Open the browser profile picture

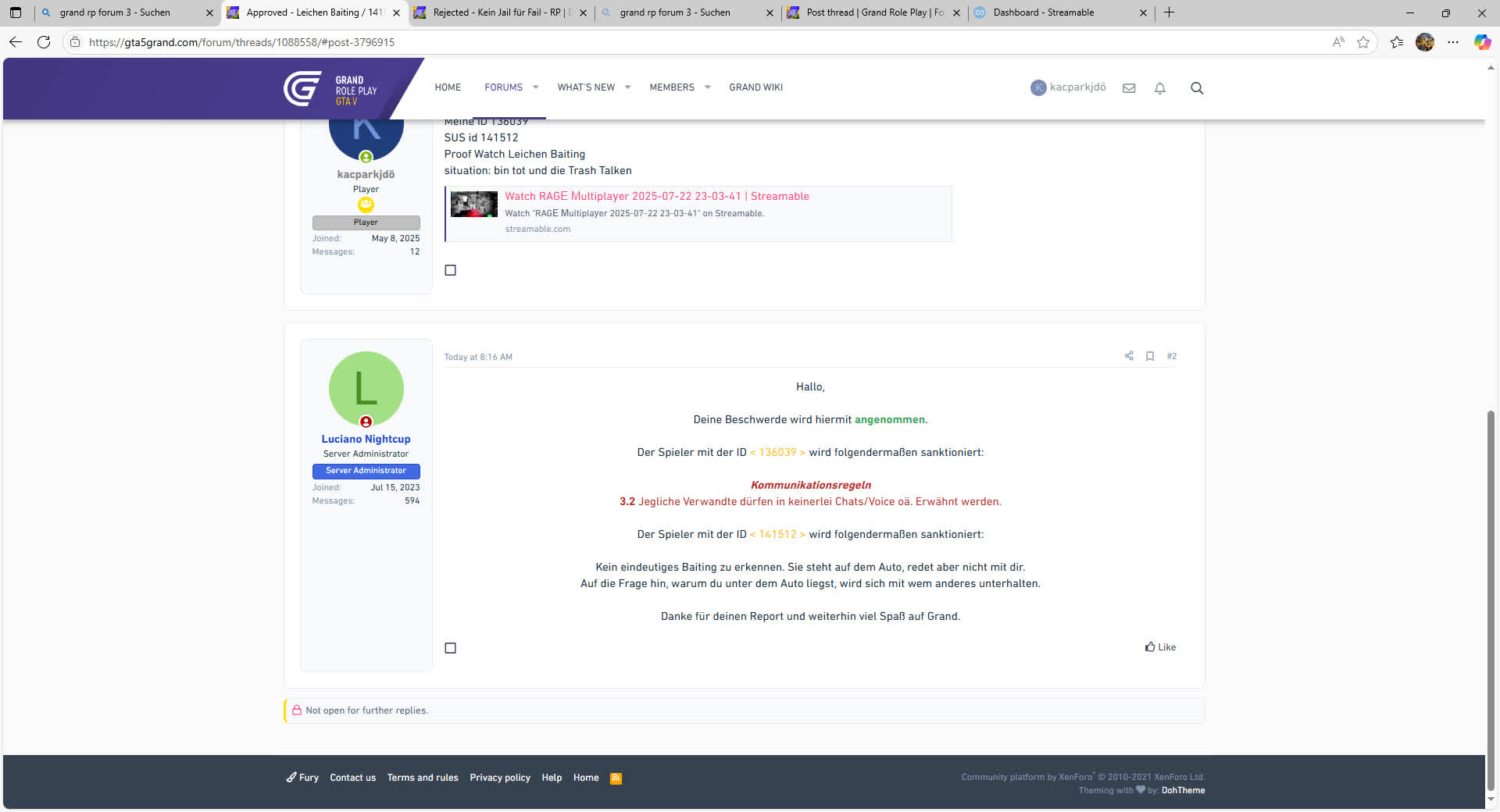pos(1425,42)
